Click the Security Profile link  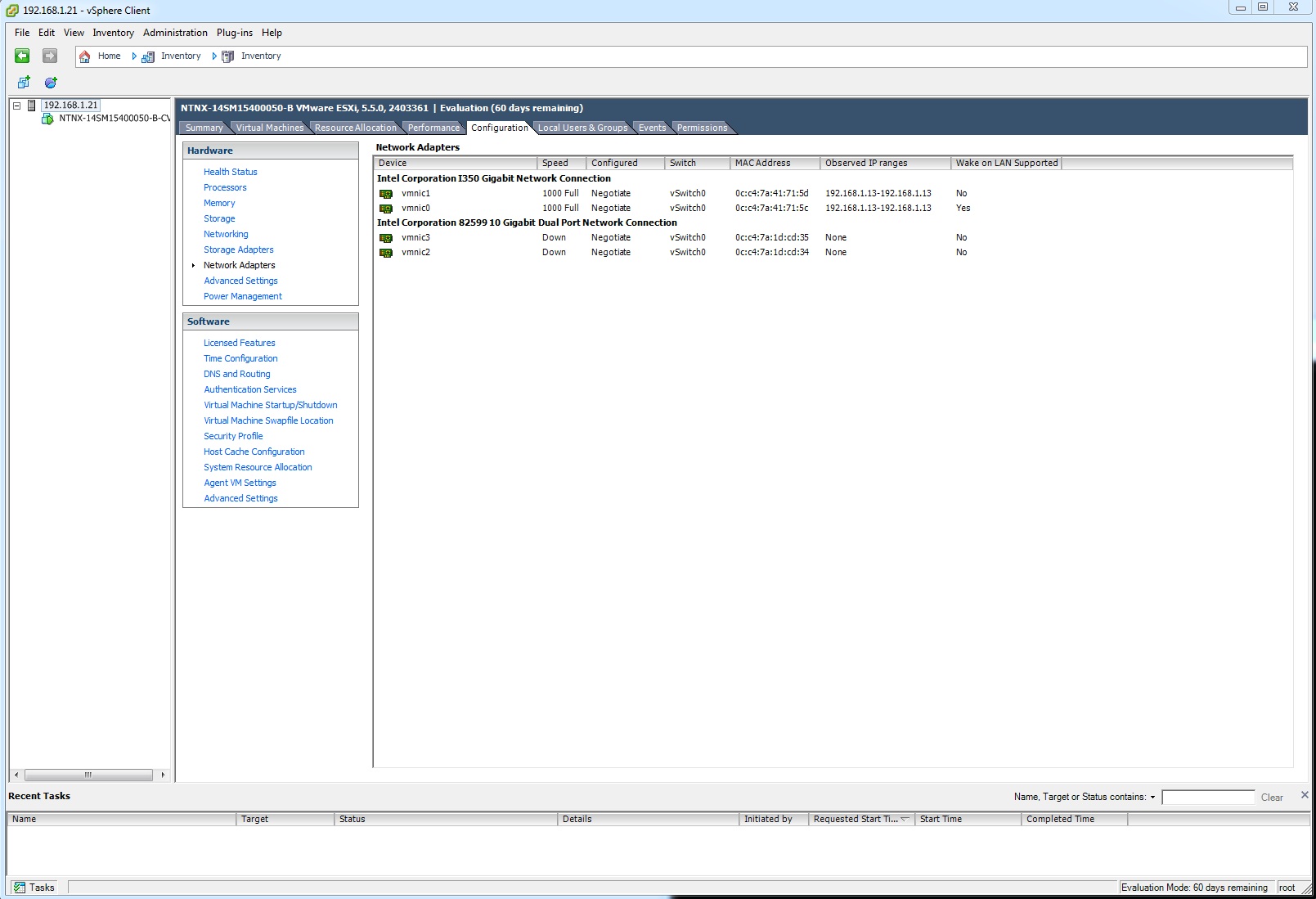click(233, 436)
